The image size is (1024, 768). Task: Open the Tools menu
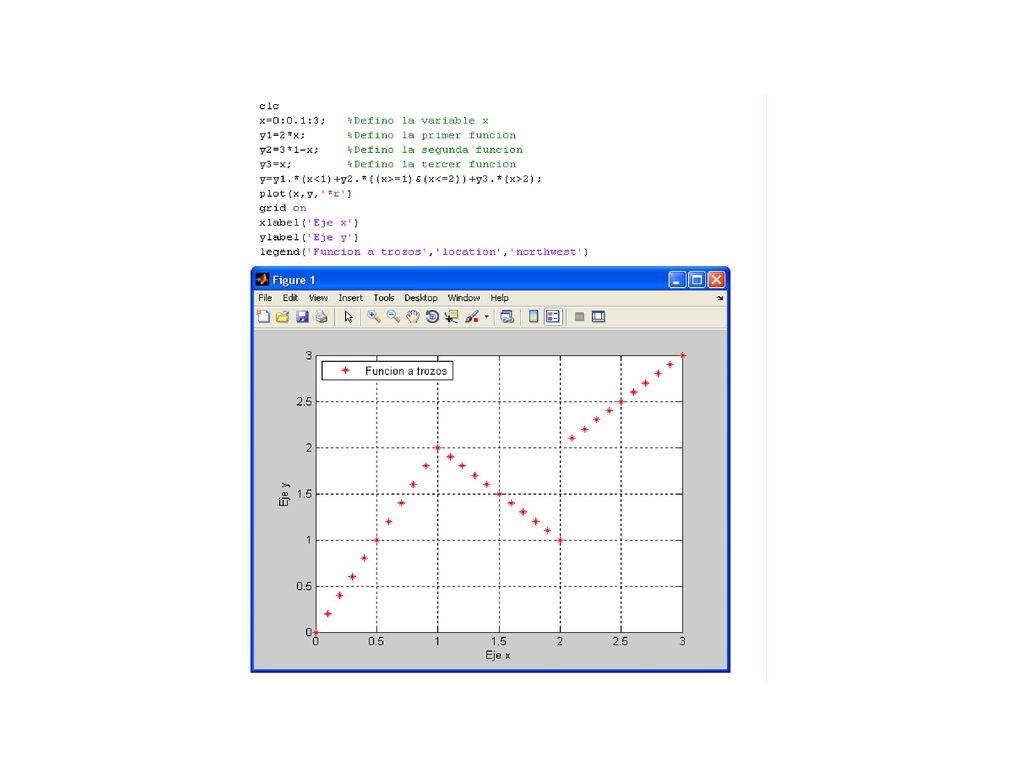point(383,298)
